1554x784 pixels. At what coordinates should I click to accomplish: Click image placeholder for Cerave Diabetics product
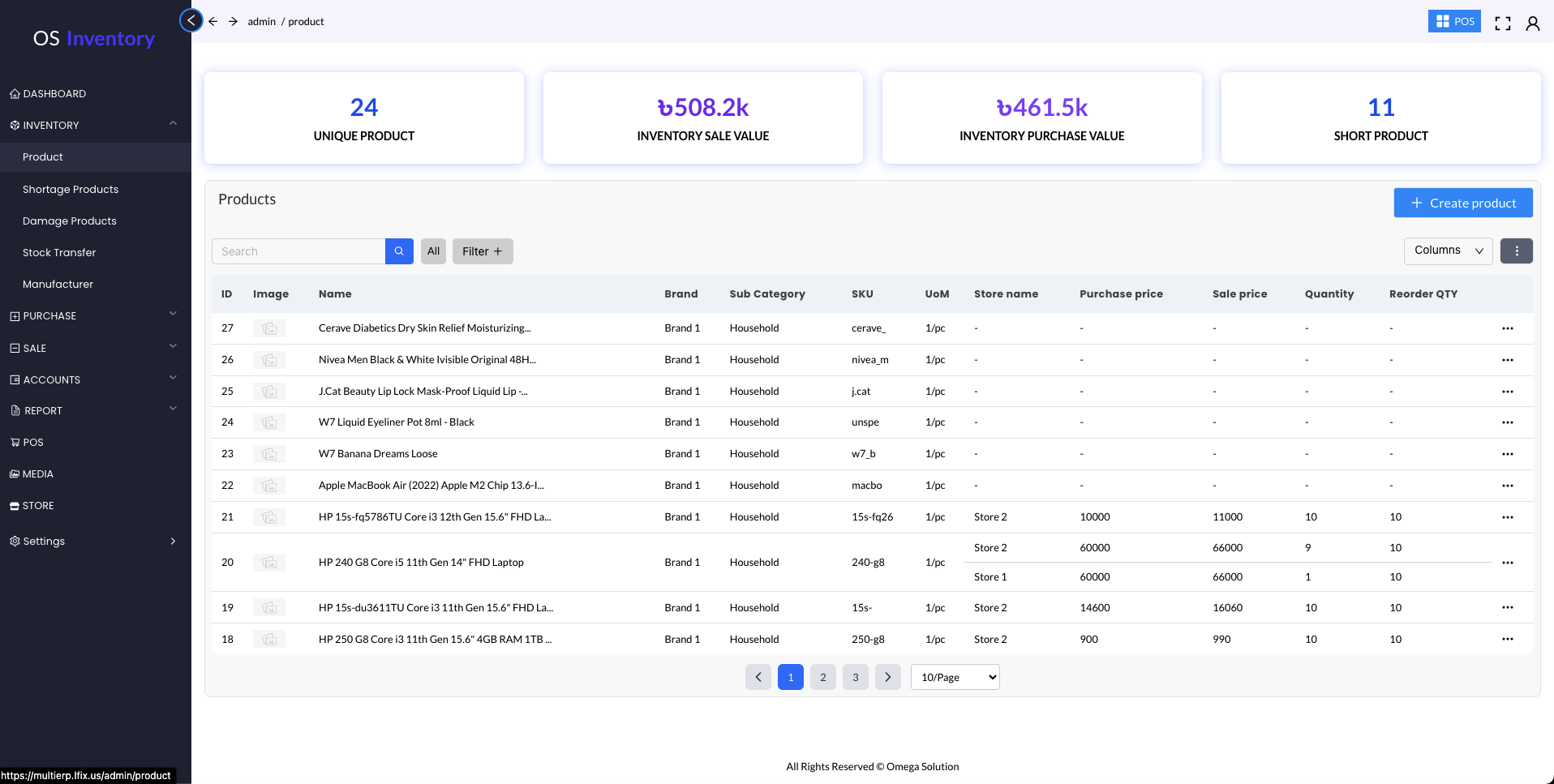(x=269, y=328)
